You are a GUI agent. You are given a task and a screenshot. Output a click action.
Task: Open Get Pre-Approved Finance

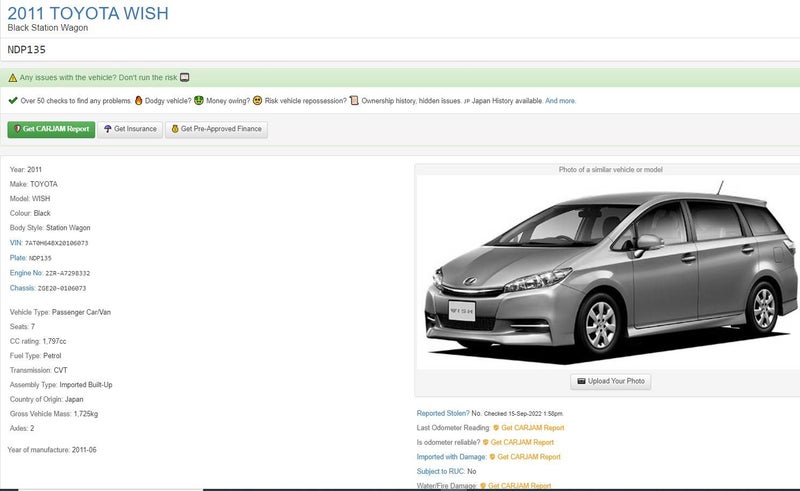[x=217, y=129]
